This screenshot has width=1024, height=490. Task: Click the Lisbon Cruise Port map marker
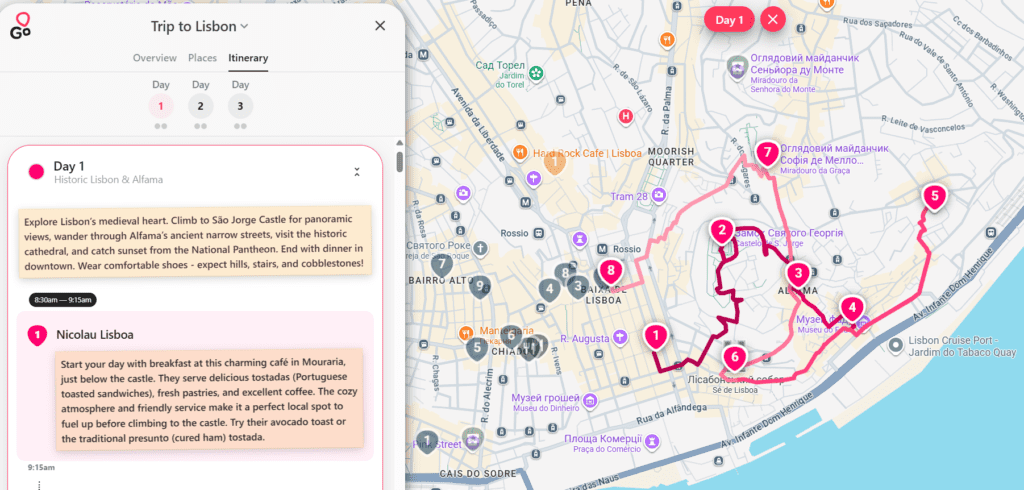pyautogui.click(x=892, y=342)
